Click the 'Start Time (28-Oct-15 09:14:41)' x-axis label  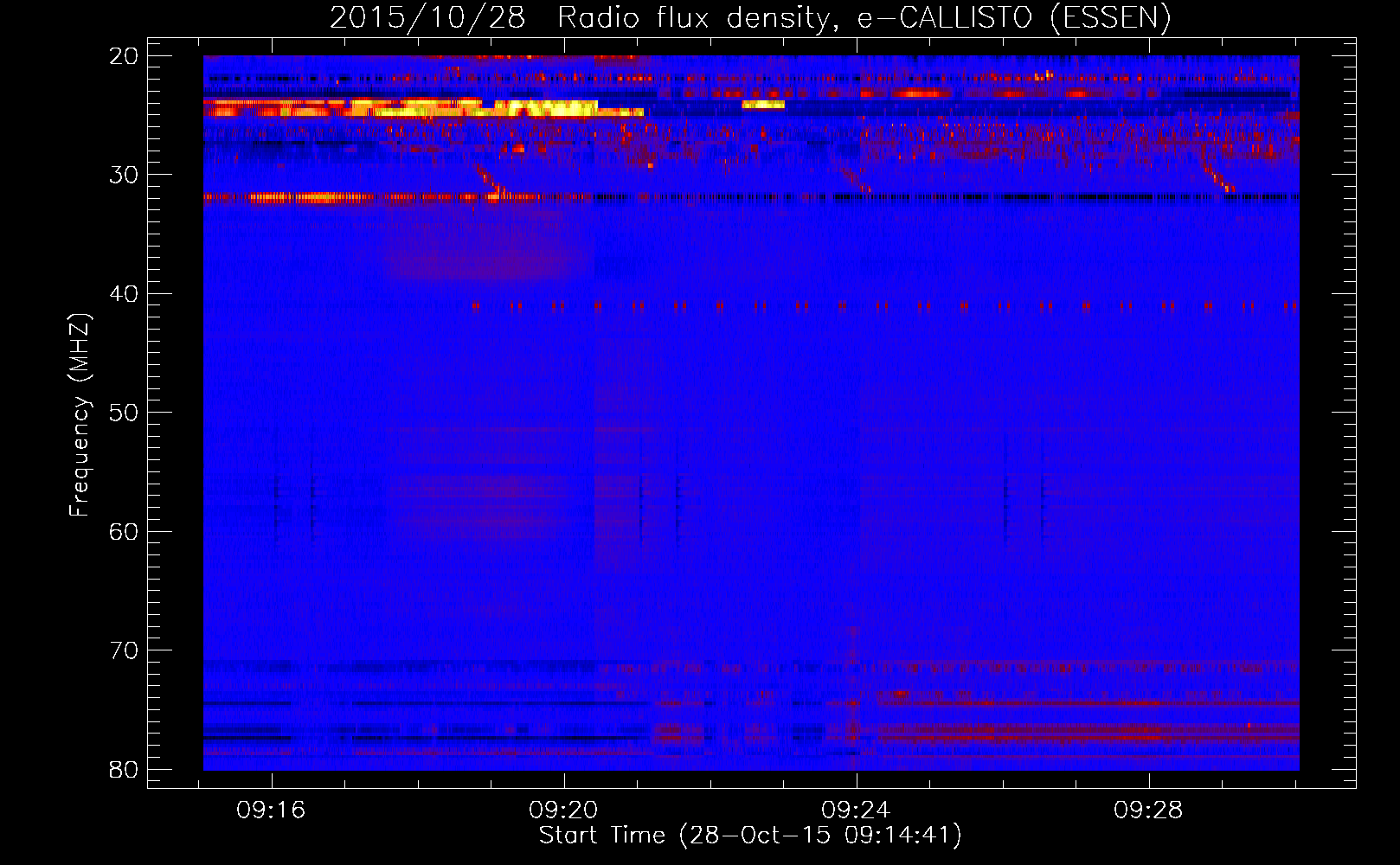point(750,836)
